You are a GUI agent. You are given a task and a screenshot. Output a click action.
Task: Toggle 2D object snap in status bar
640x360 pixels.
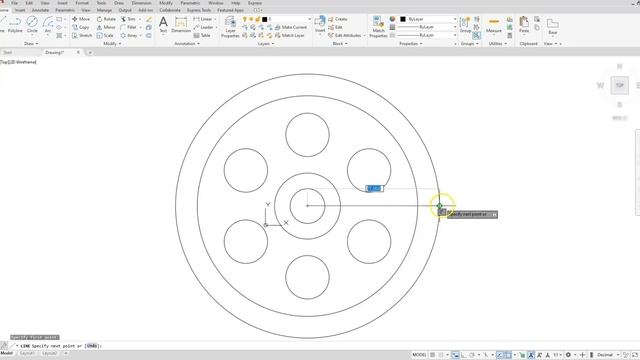508,355
